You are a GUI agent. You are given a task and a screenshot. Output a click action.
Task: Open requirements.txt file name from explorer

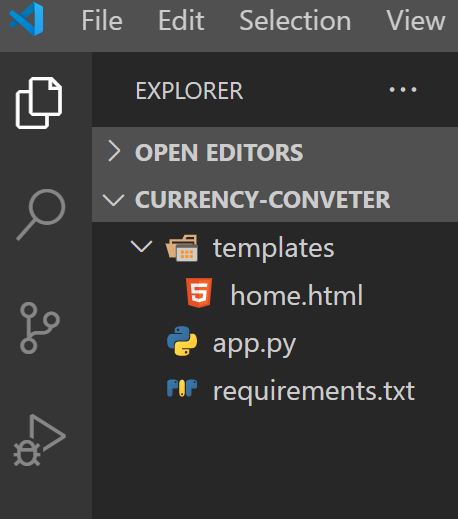tap(314, 391)
